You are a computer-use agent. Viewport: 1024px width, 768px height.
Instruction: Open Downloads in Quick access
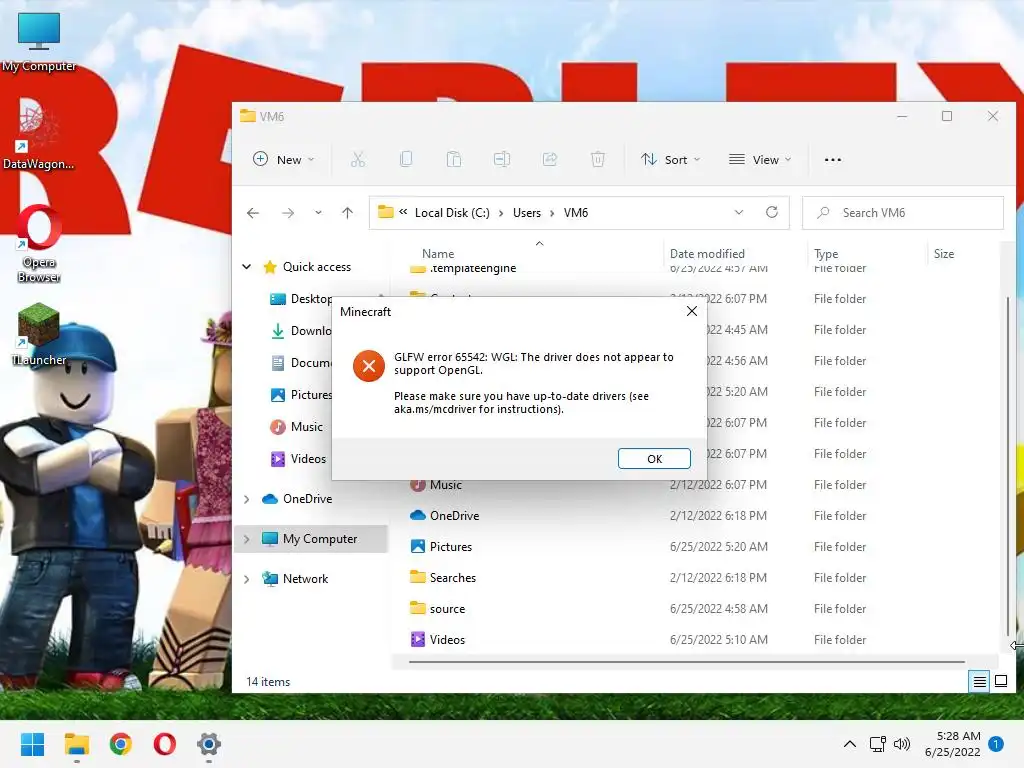[x=302, y=331]
